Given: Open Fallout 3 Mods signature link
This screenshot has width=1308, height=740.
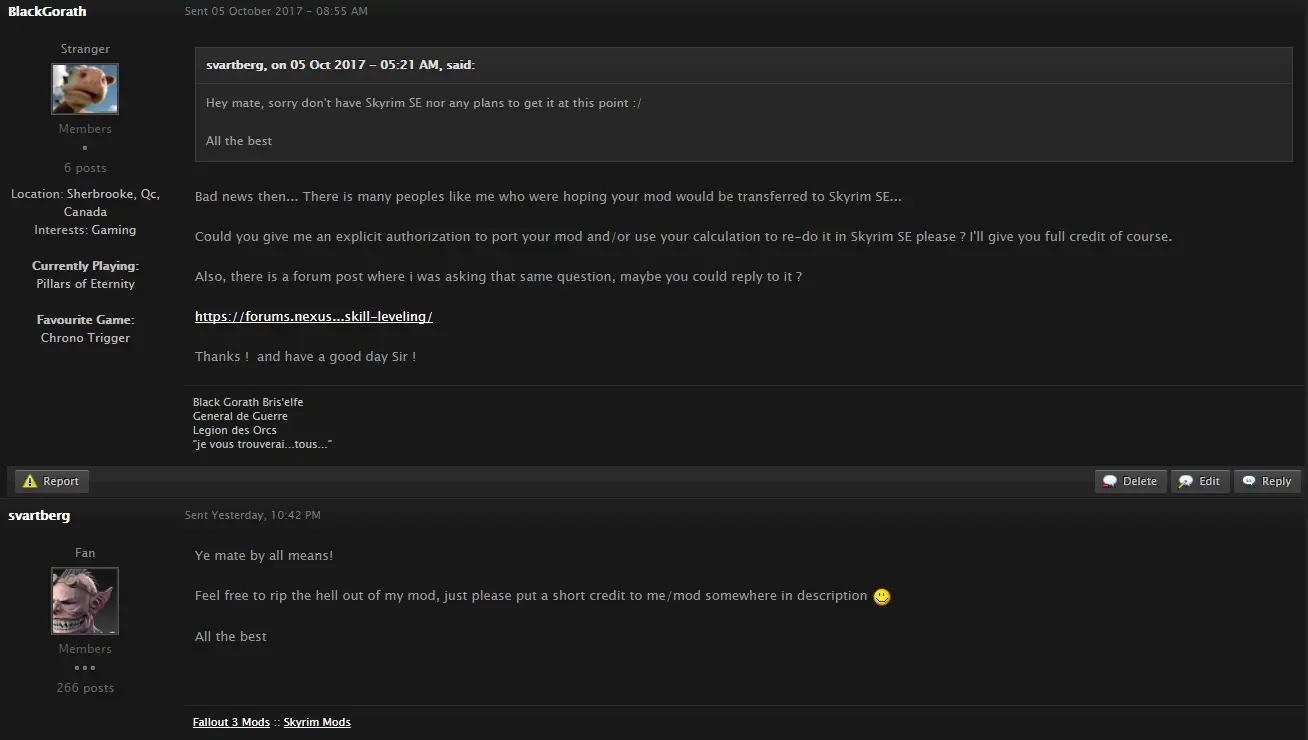Looking at the screenshot, I should point(231,722).
